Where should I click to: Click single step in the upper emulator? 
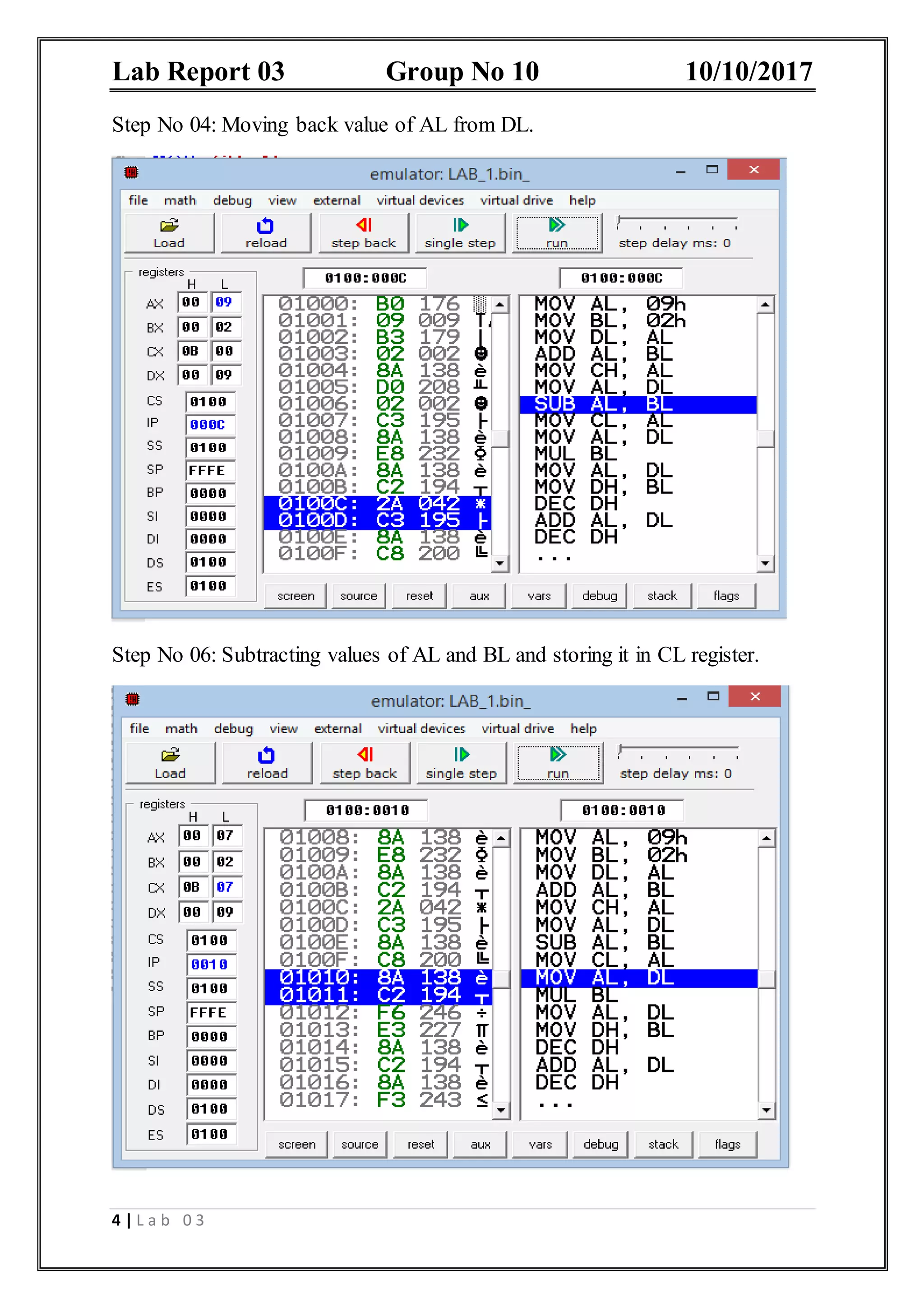pos(460,233)
